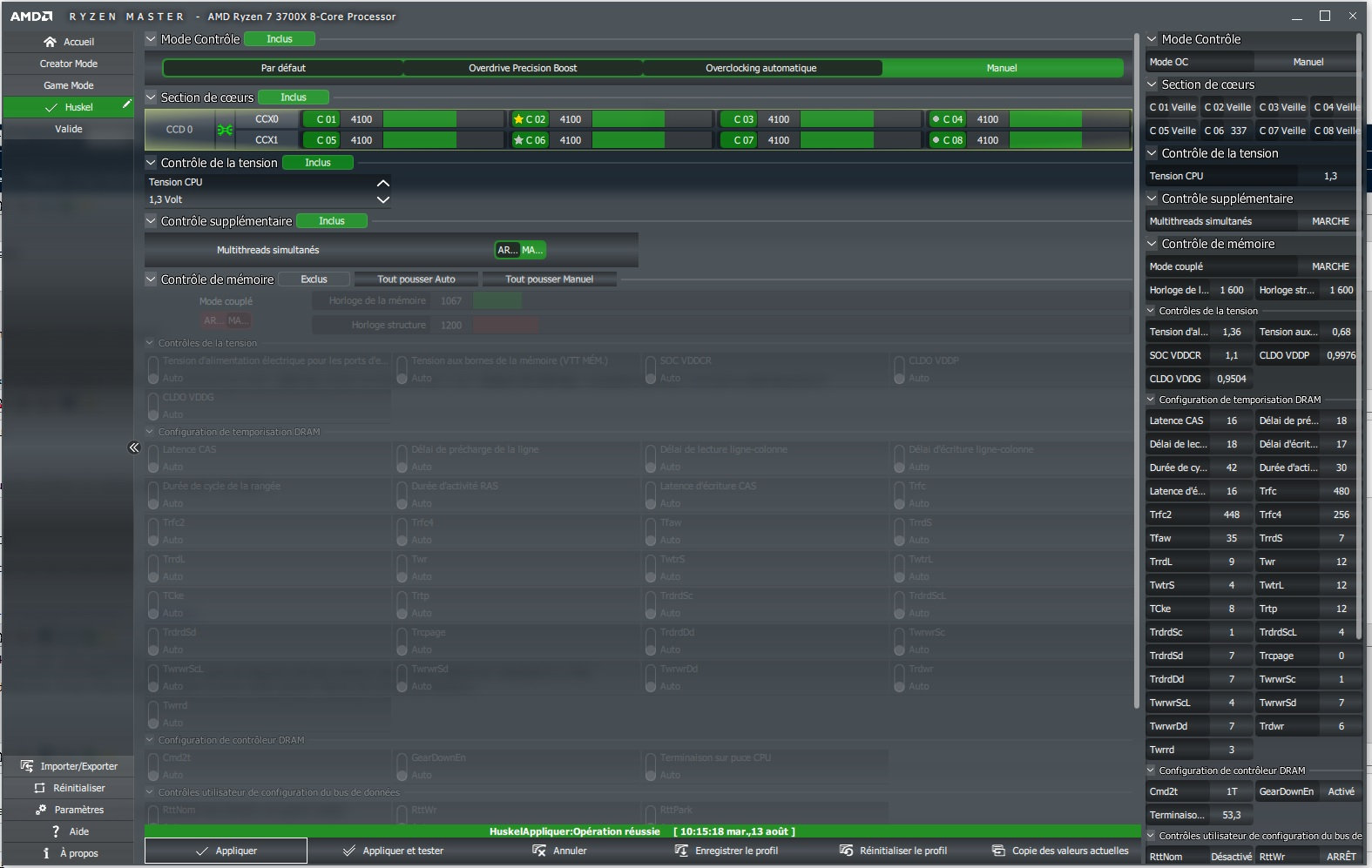1372x868 pixels.
Task: Open the Creator Mode profile
Action: (69, 64)
